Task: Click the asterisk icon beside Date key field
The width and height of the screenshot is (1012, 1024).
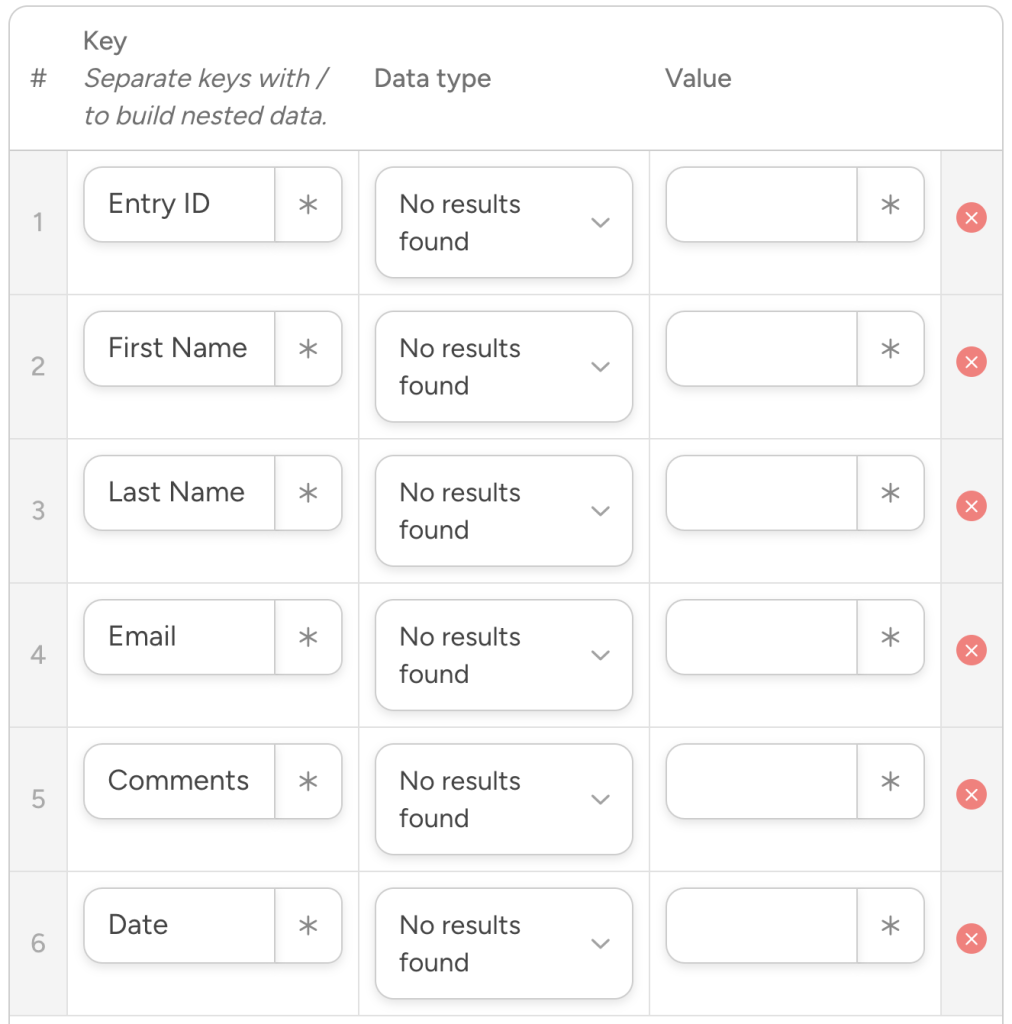Action: [x=308, y=925]
